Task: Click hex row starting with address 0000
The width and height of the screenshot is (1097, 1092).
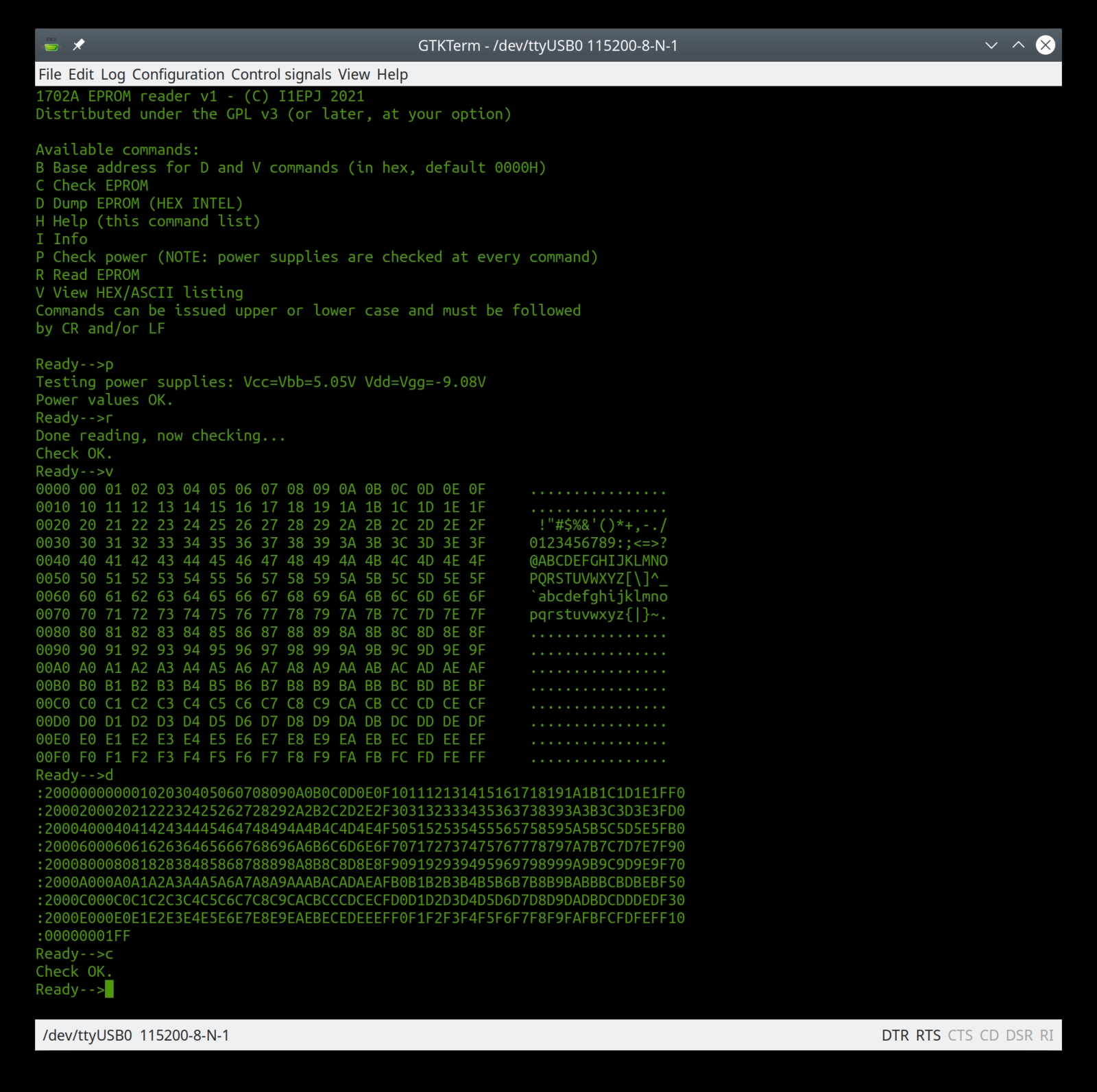Action: (351, 489)
